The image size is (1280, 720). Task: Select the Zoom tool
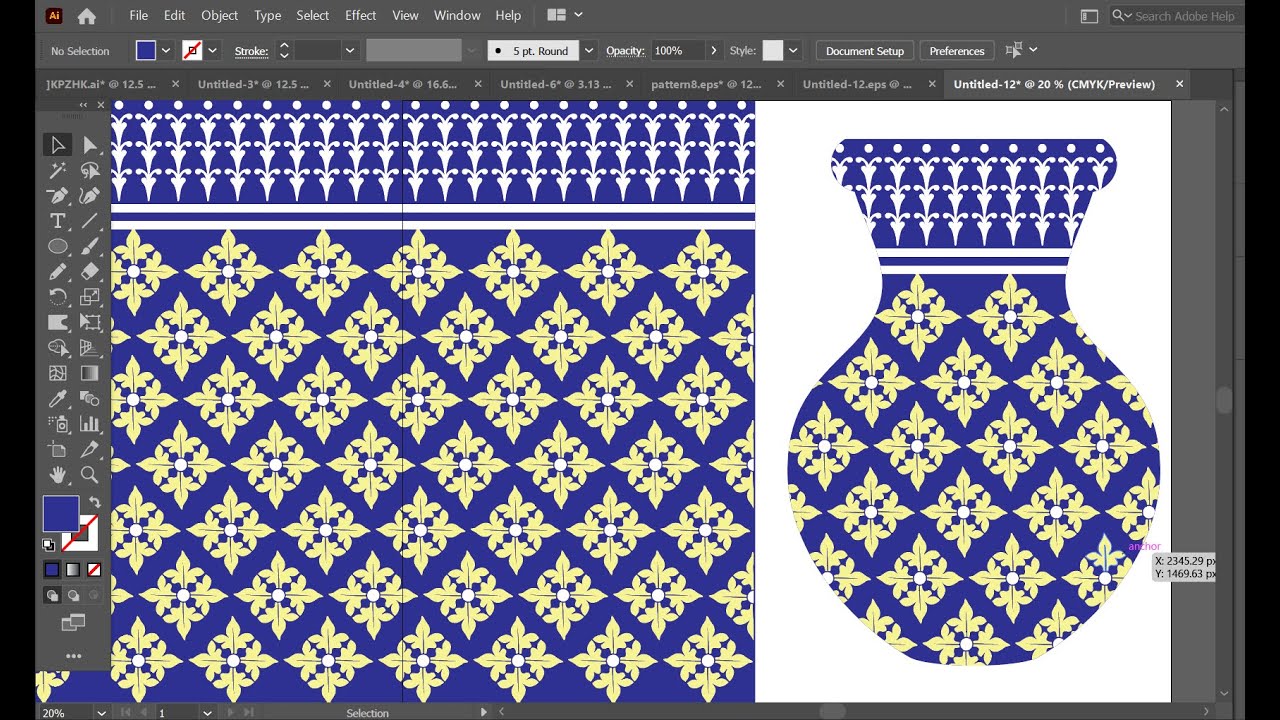coord(90,475)
